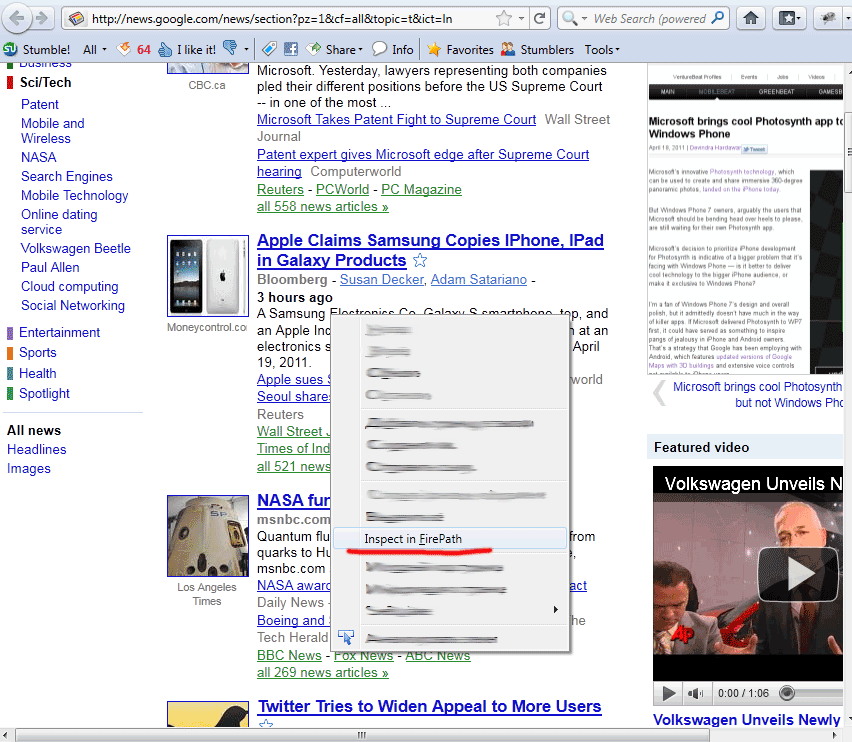Switch to Headlines view
Screen dimensions: 852x742
click(36, 450)
